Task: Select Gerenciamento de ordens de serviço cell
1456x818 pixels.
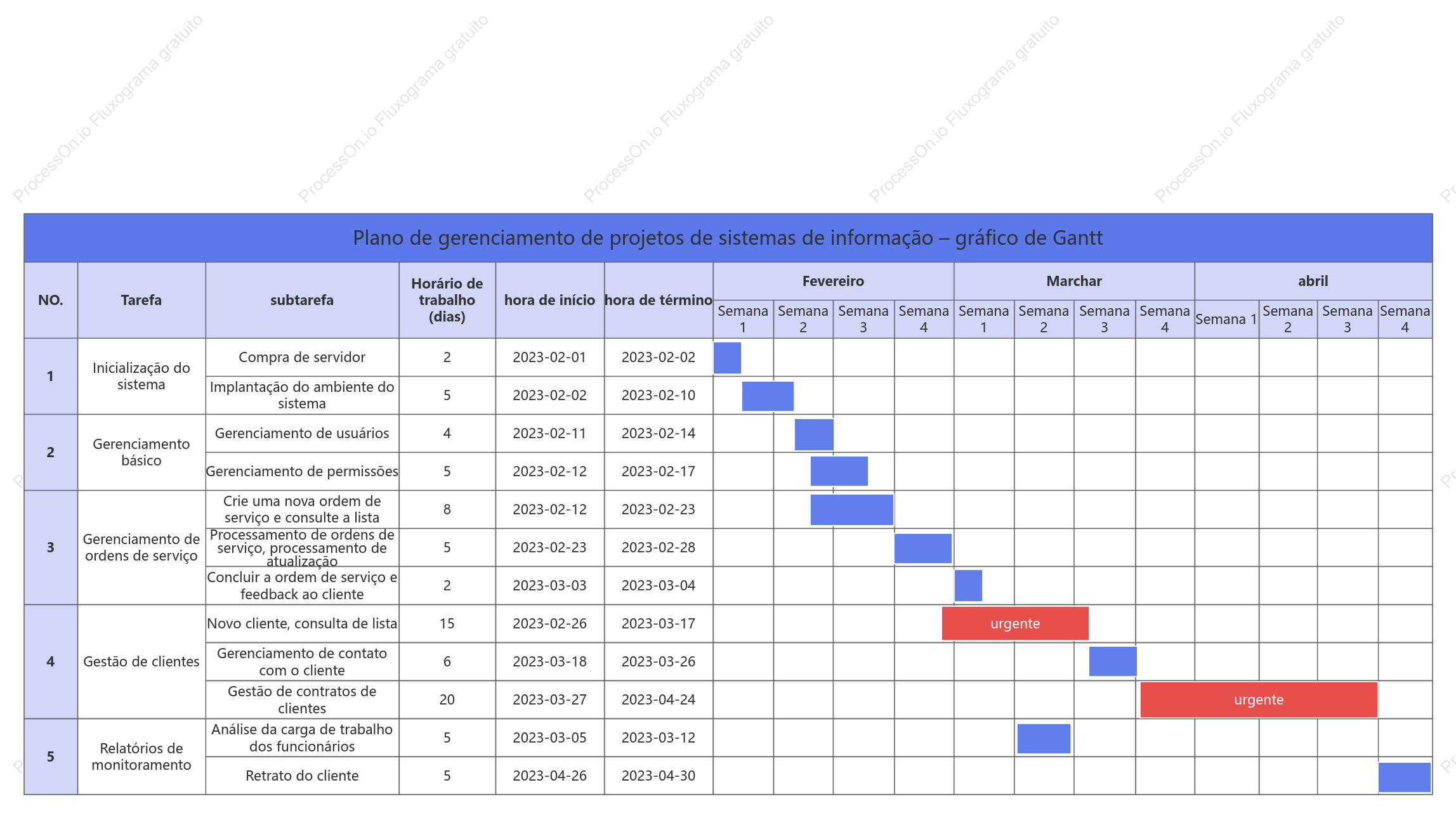Action: coord(141,547)
